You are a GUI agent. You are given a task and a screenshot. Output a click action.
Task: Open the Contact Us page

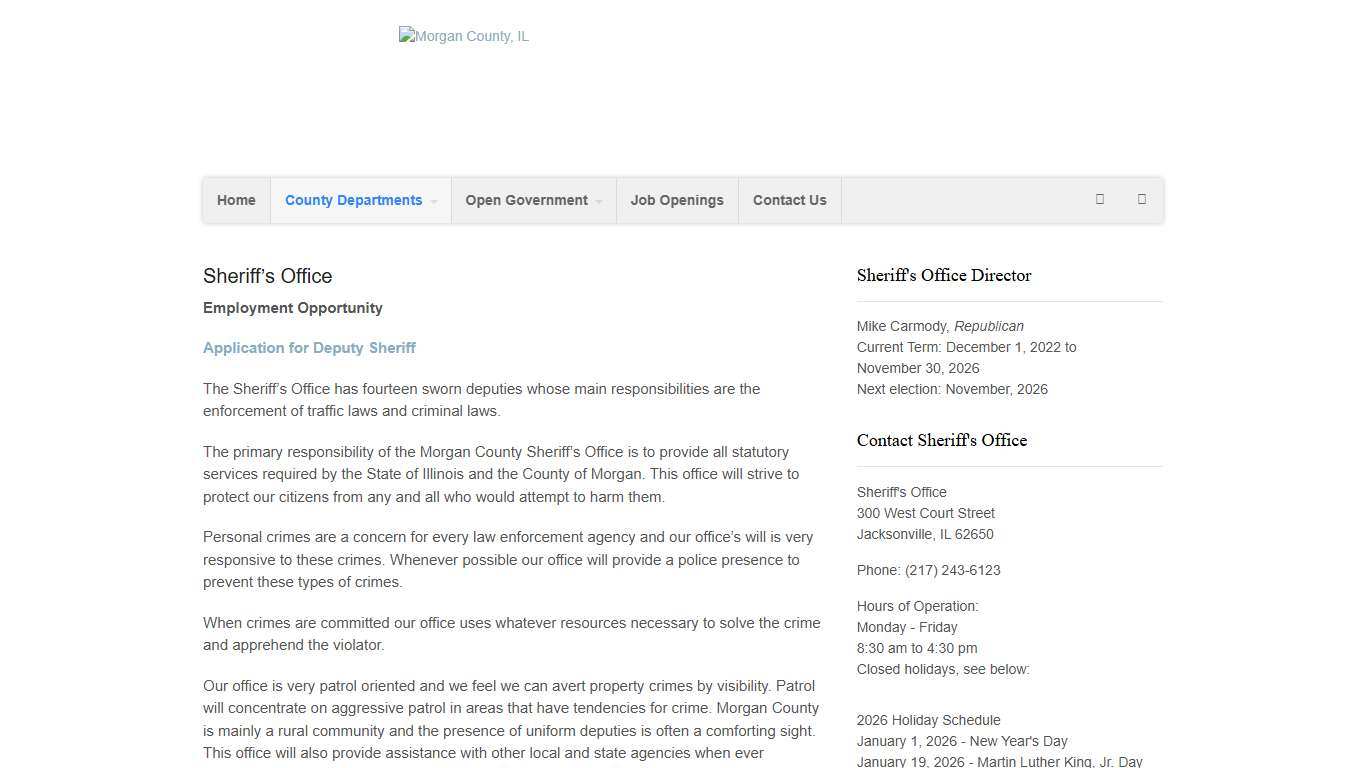(x=789, y=200)
